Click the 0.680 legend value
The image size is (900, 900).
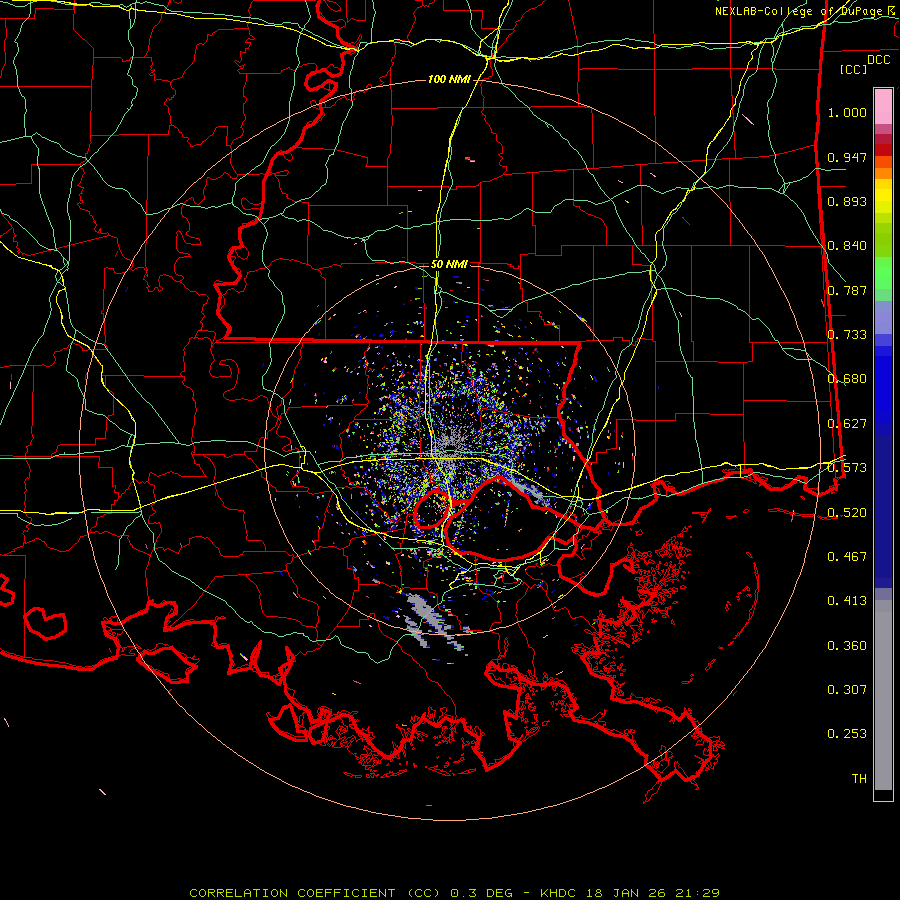coord(847,379)
